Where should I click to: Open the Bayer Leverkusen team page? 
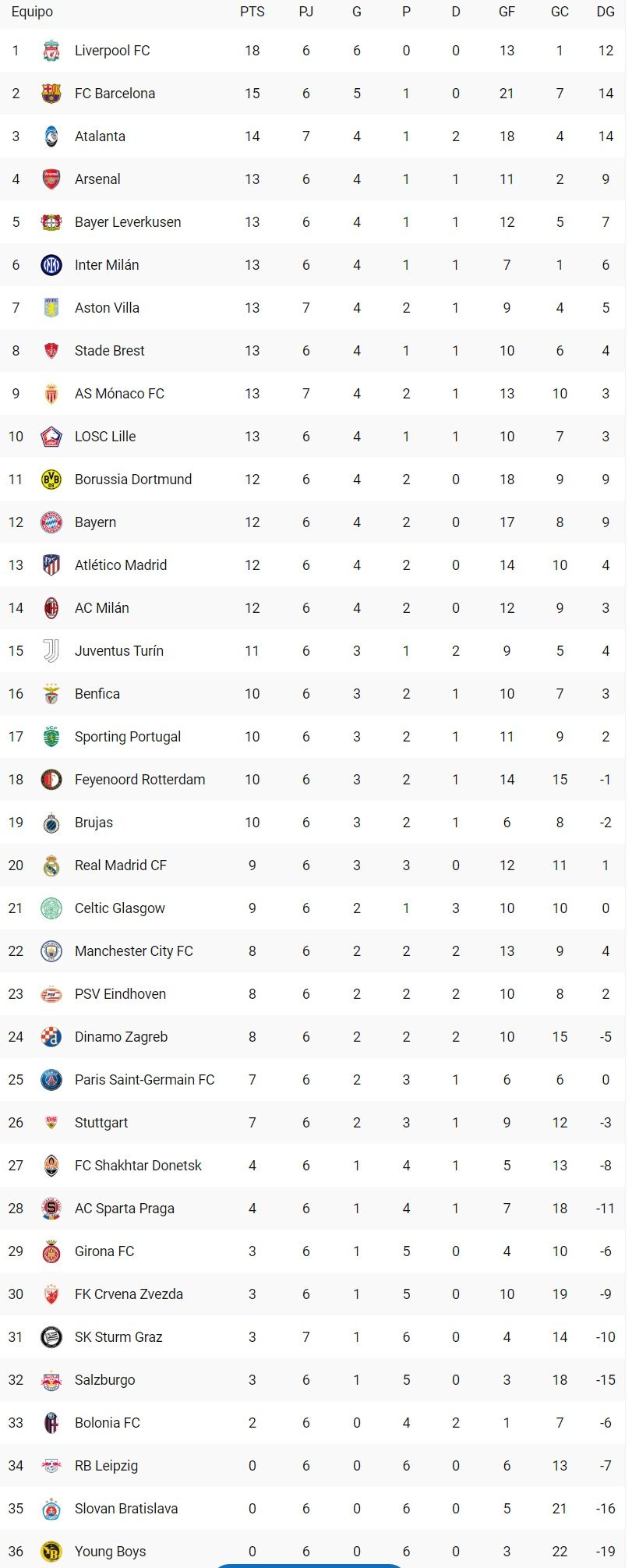(128, 222)
